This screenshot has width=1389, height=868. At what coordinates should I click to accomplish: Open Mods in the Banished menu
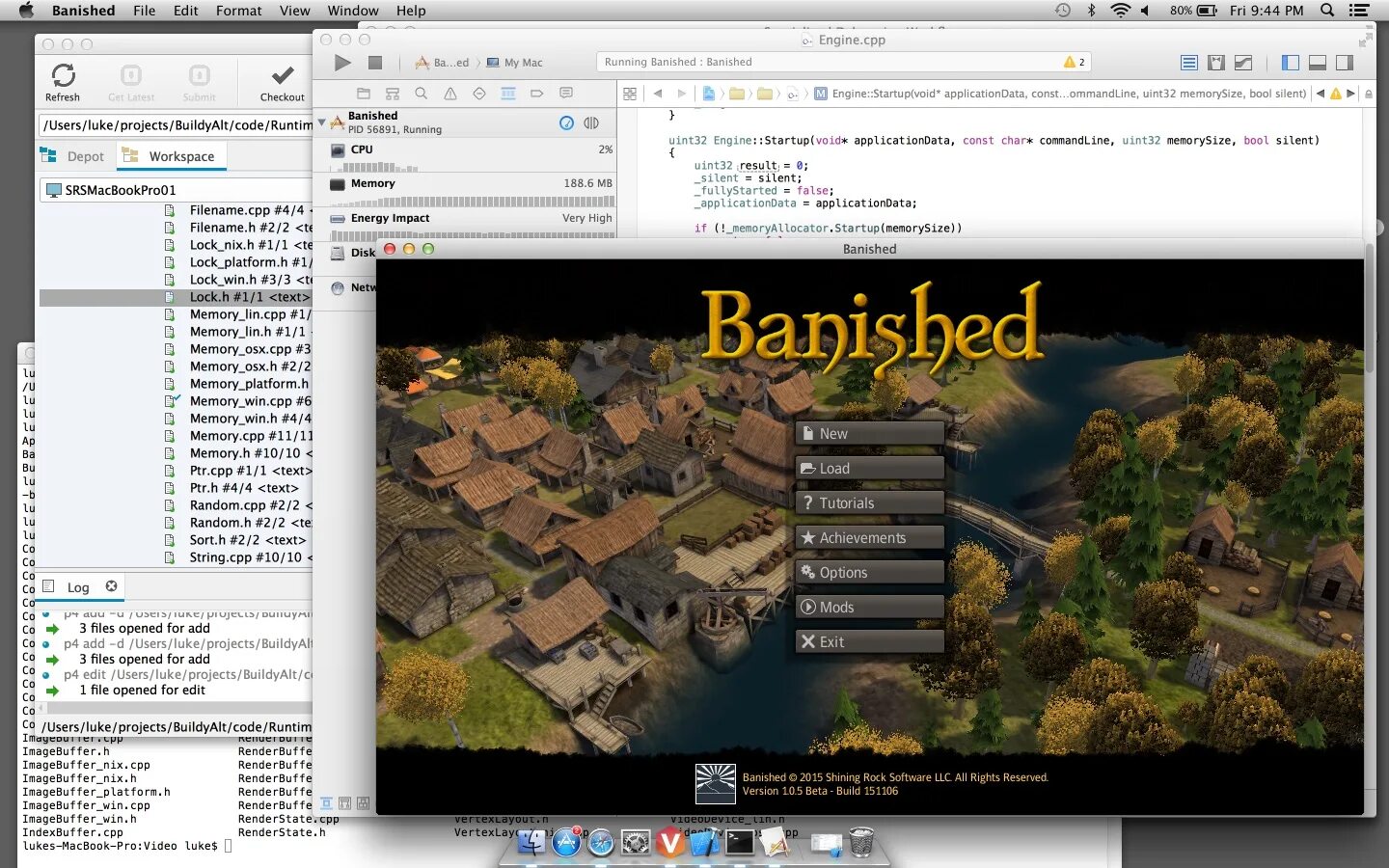pyautogui.click(x=870, y=608)
